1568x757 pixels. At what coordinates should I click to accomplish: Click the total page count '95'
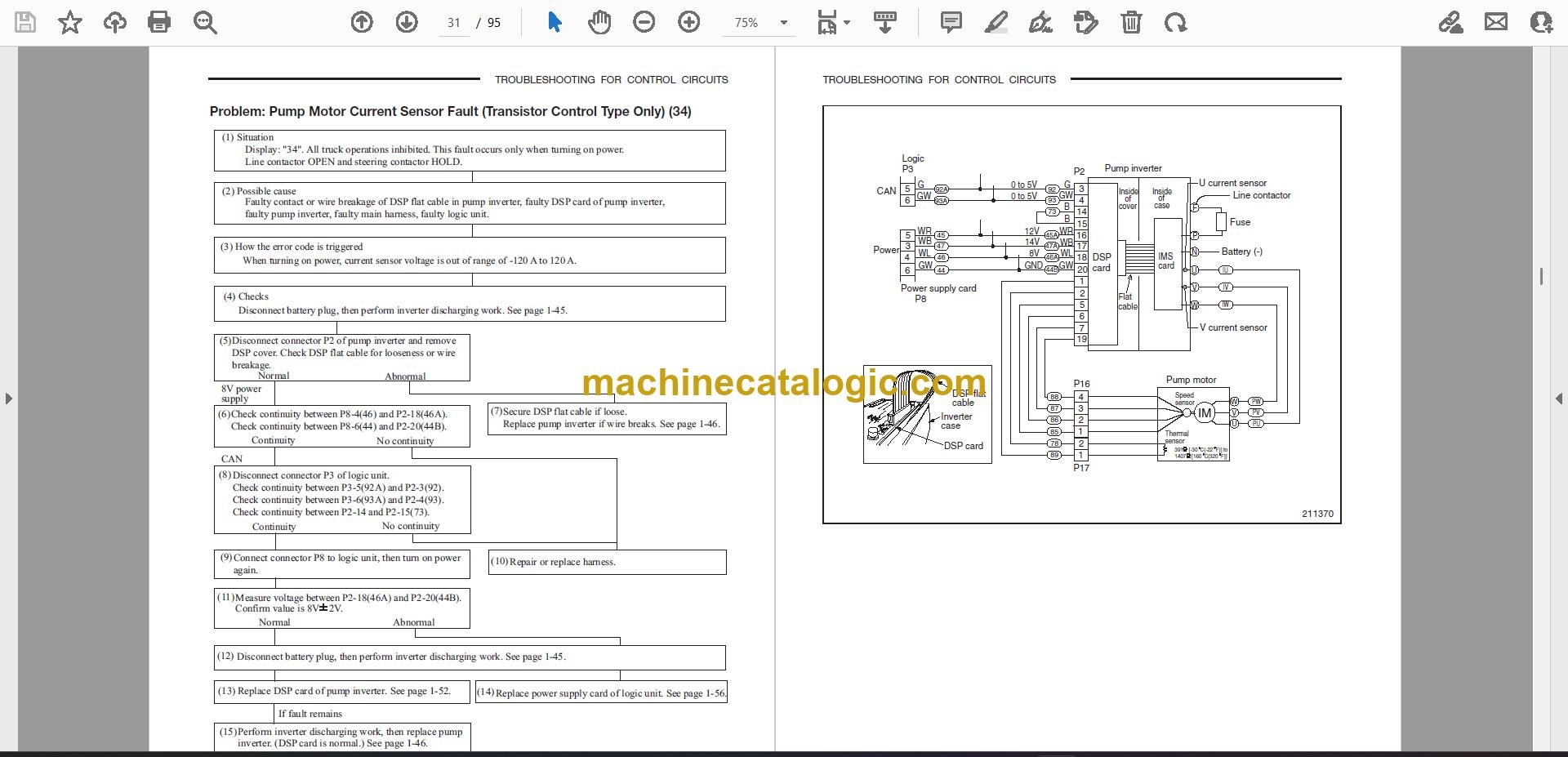click(494, 23)
